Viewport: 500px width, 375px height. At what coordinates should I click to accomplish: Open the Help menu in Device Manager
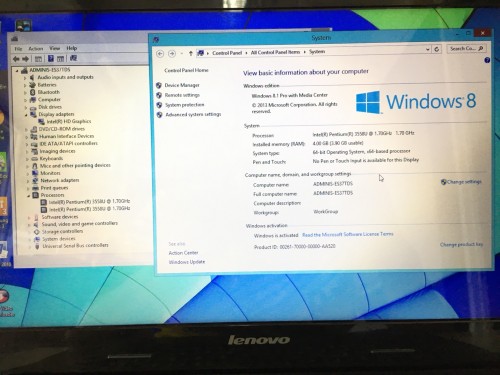[72, 48]
